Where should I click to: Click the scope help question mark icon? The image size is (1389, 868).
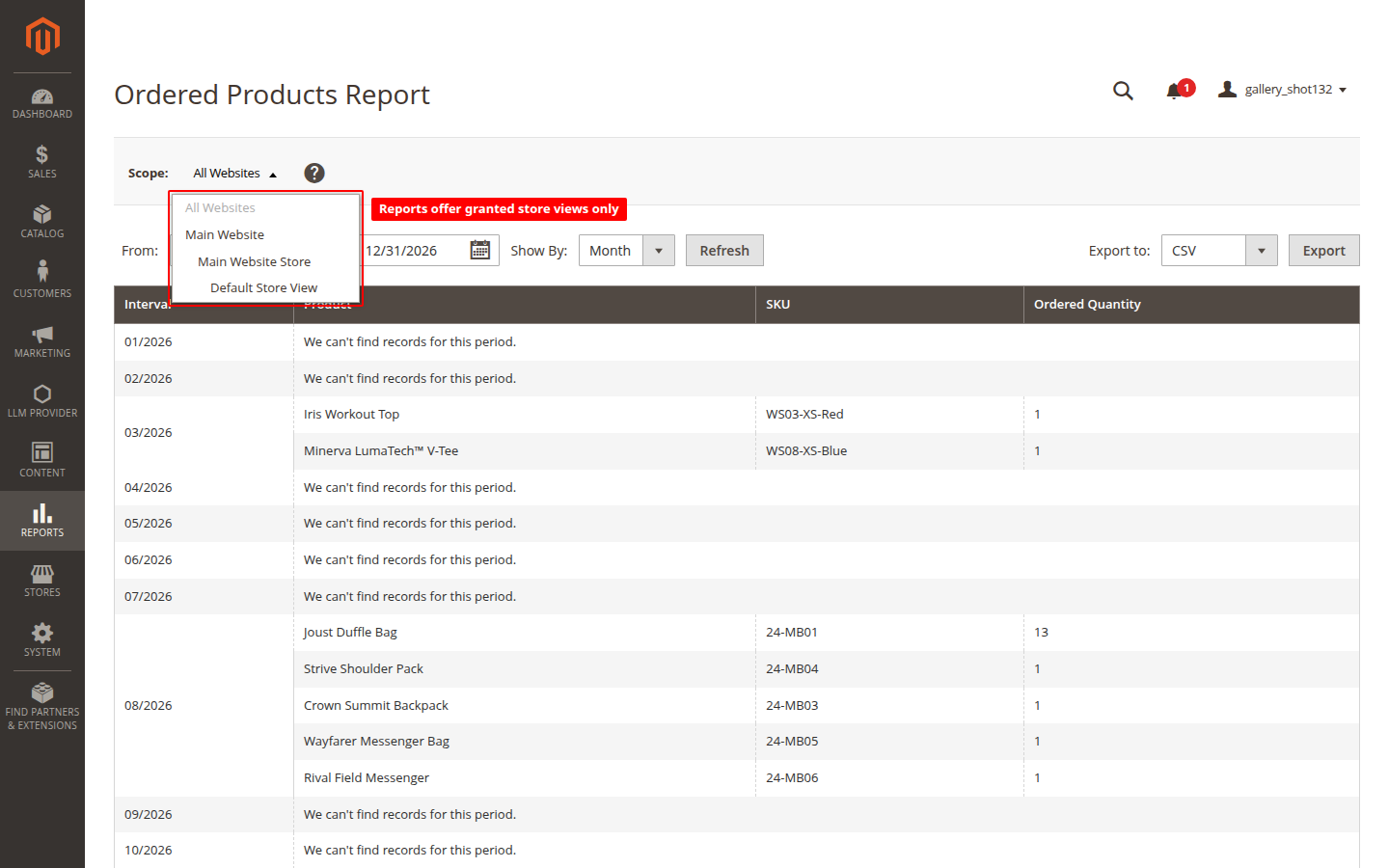coord(314,173)
